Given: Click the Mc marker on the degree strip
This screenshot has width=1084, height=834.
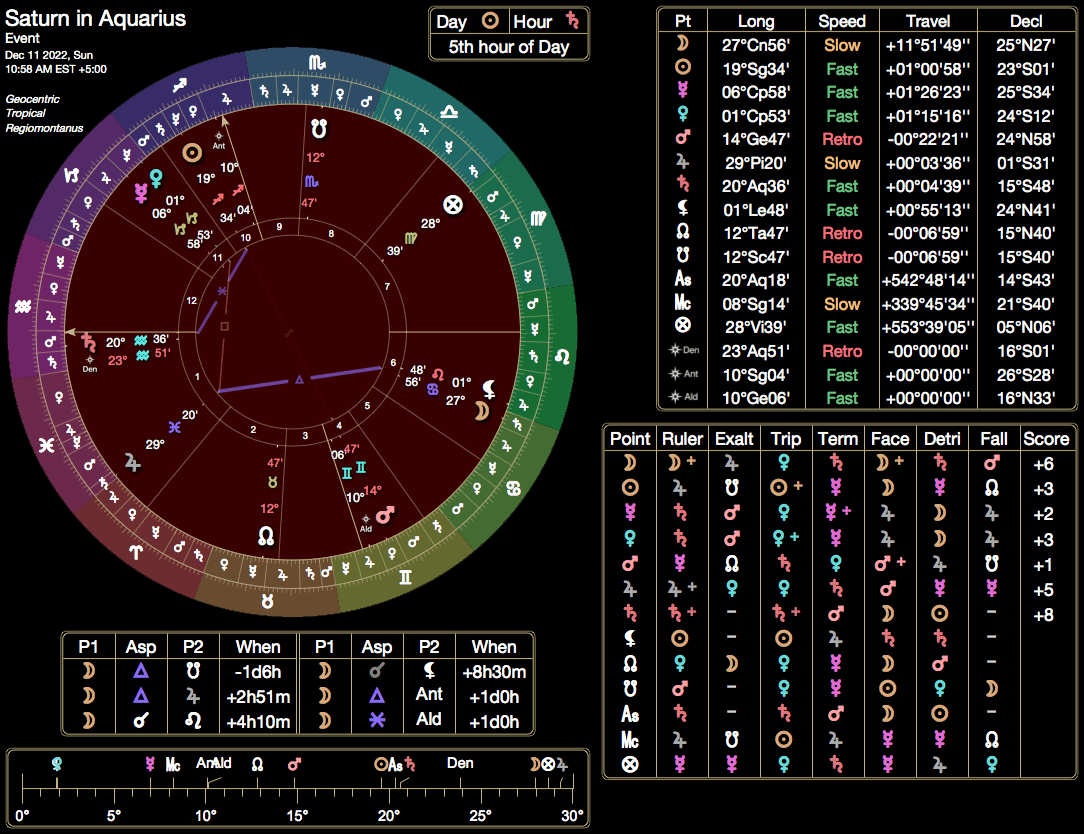Looking at the screenshot, I should [172, 764].
